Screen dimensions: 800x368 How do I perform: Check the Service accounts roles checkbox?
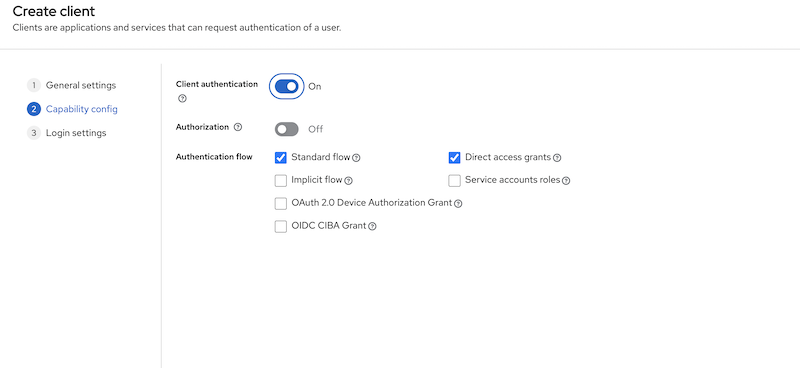click(x=455, y=181)
